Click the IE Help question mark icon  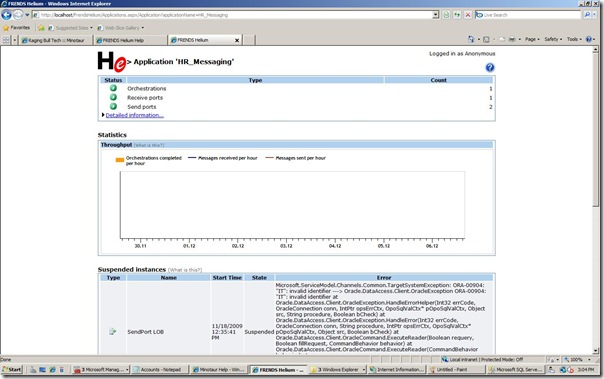pos(589,39)
